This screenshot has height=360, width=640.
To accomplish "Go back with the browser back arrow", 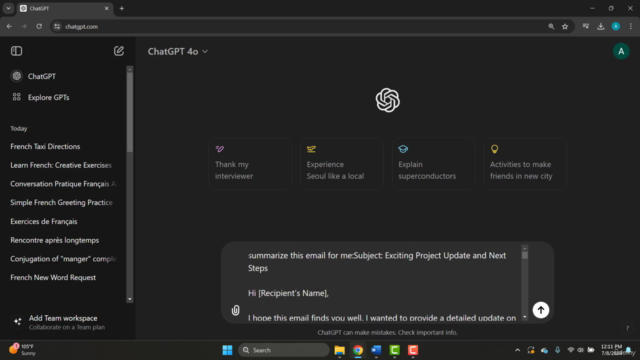I will click(9, 27).
